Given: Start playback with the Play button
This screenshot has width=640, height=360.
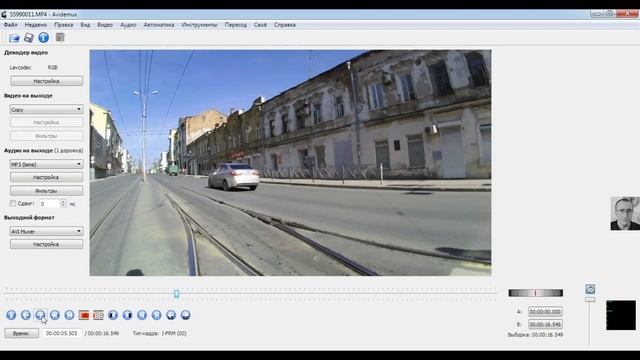Looking at the screenshot, I should point(11,315).
